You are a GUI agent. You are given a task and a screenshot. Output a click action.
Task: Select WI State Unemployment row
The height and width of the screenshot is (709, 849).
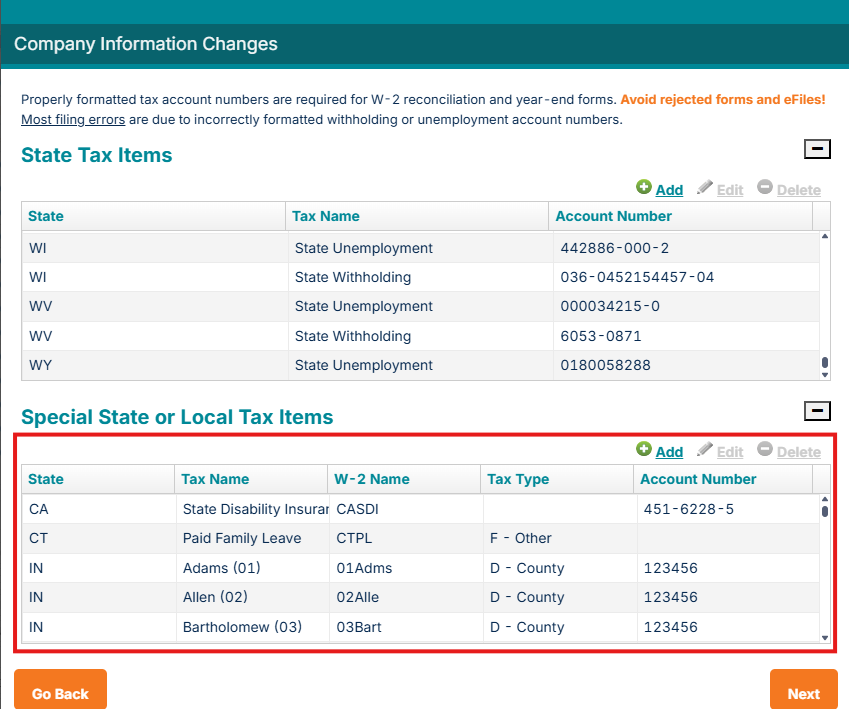coord(421,248)
